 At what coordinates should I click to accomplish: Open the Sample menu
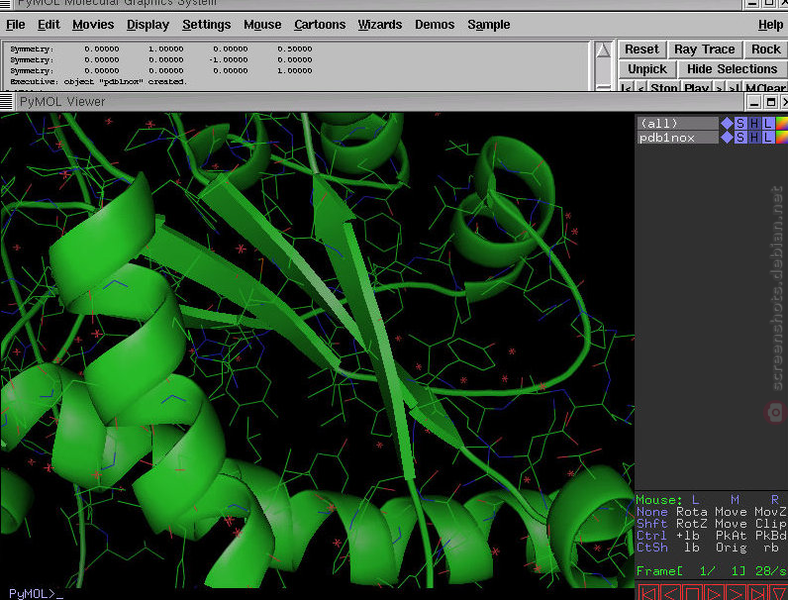coord(488,25)
